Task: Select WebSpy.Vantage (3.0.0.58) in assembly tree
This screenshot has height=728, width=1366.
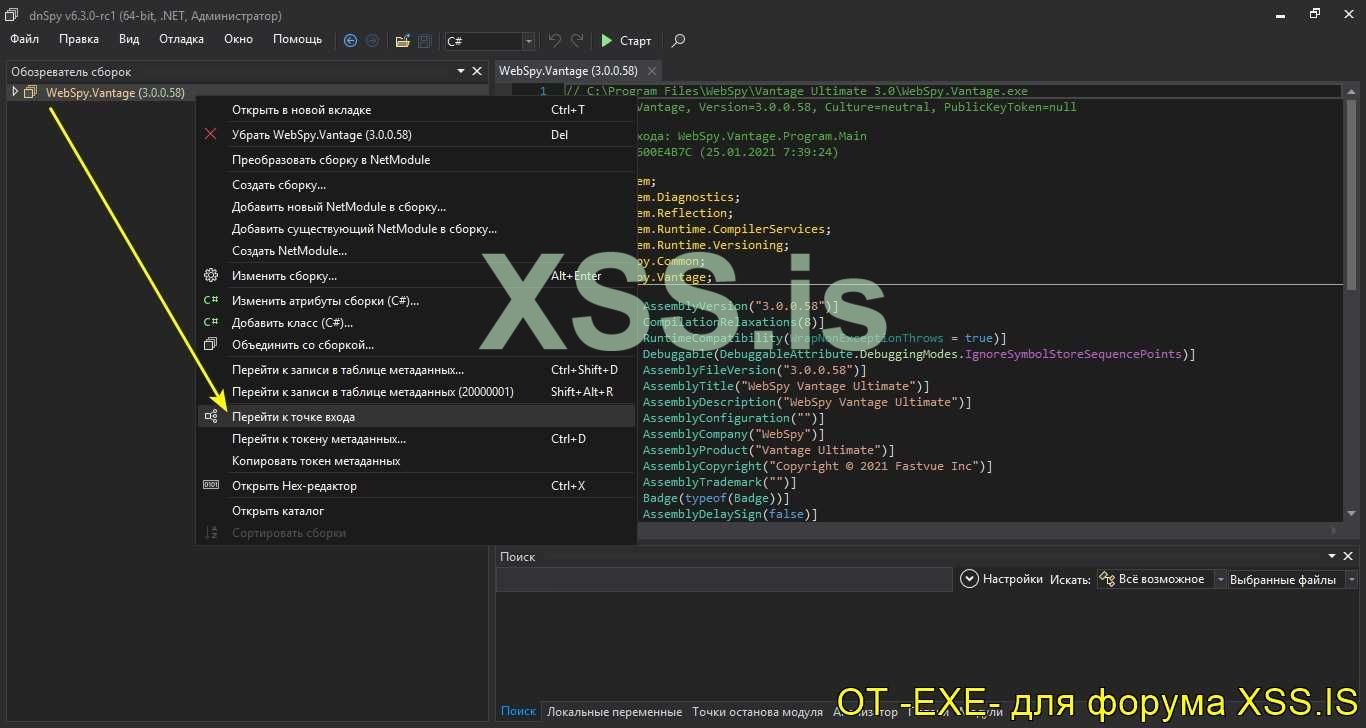Action: [x=115, y=93]
